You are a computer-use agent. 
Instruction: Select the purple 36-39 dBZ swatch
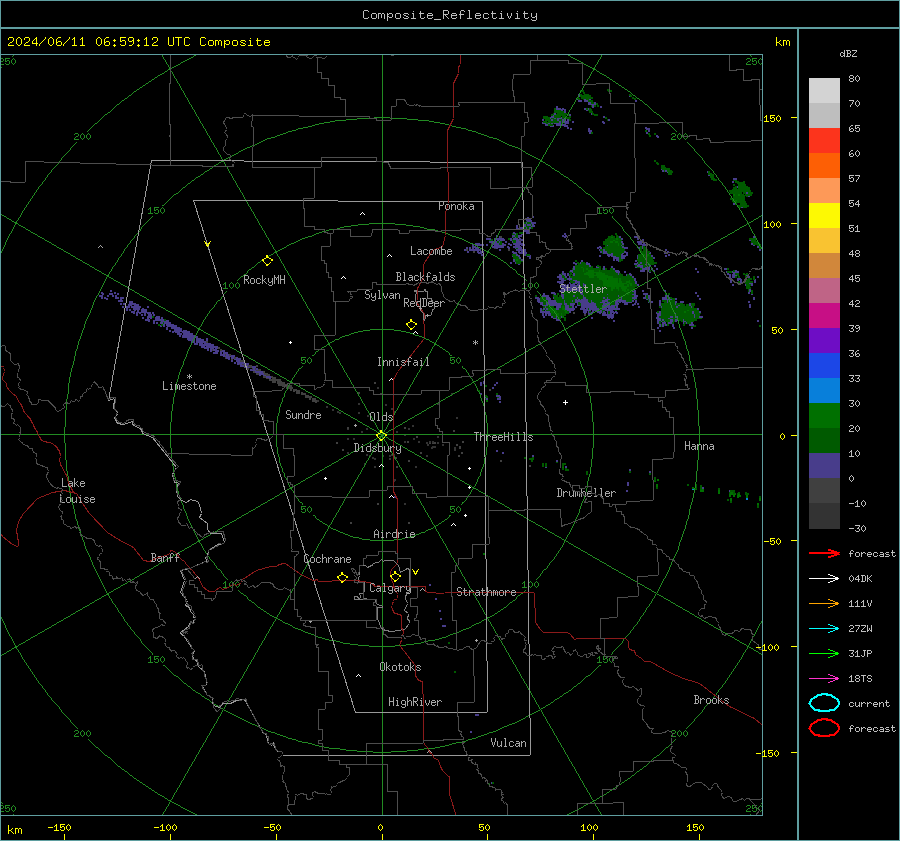pyautogui.click(x=824, y=340)
